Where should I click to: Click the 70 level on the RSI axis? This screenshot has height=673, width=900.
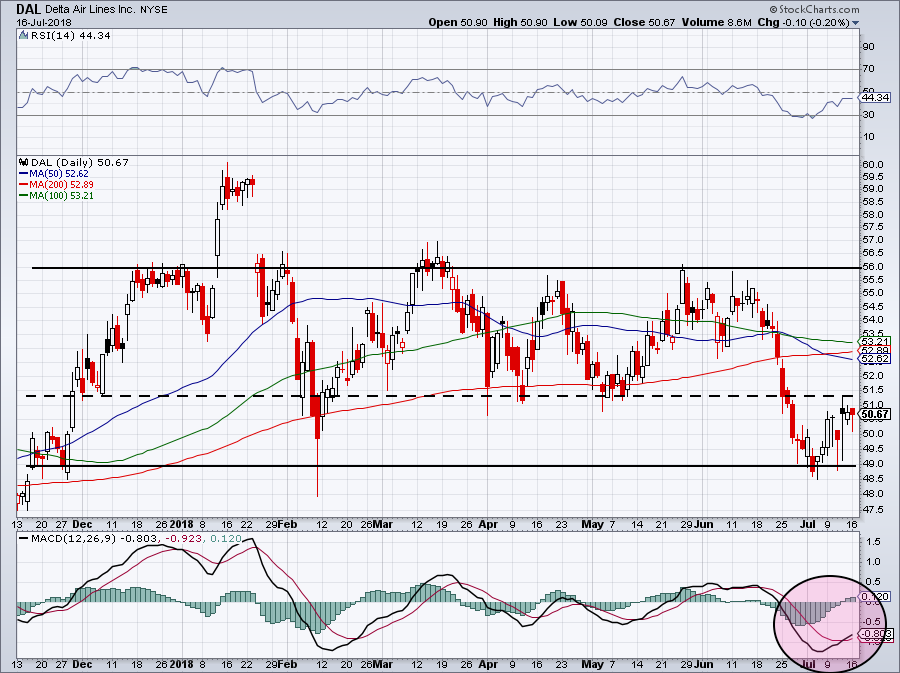pyautogui.click(x=869, y=69)
